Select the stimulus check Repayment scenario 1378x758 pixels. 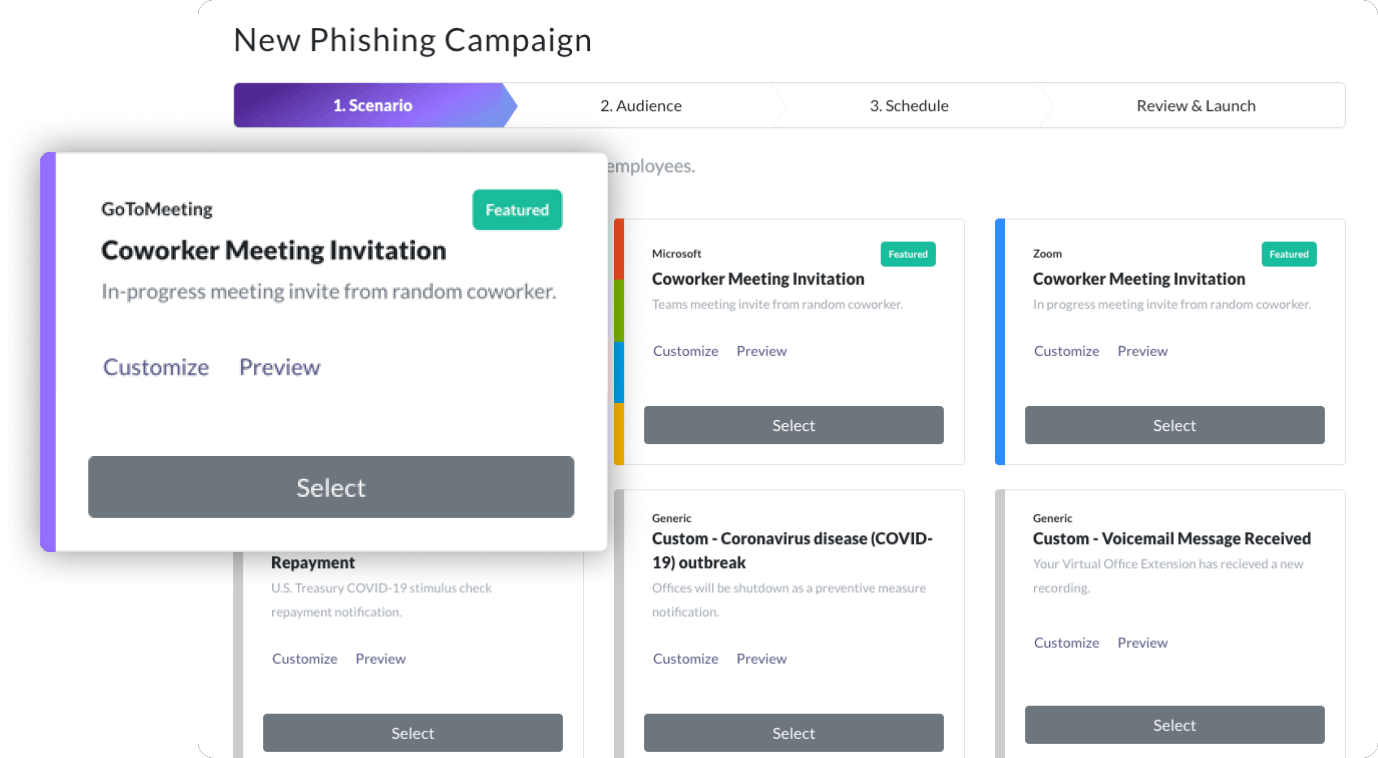tap(412, 733)
